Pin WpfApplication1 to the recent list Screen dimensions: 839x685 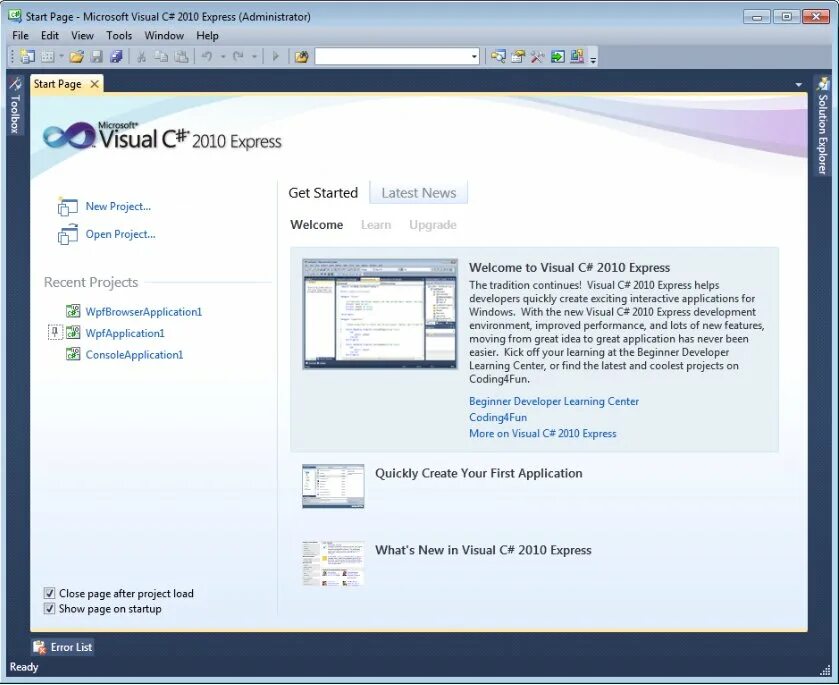click(55, 333)
